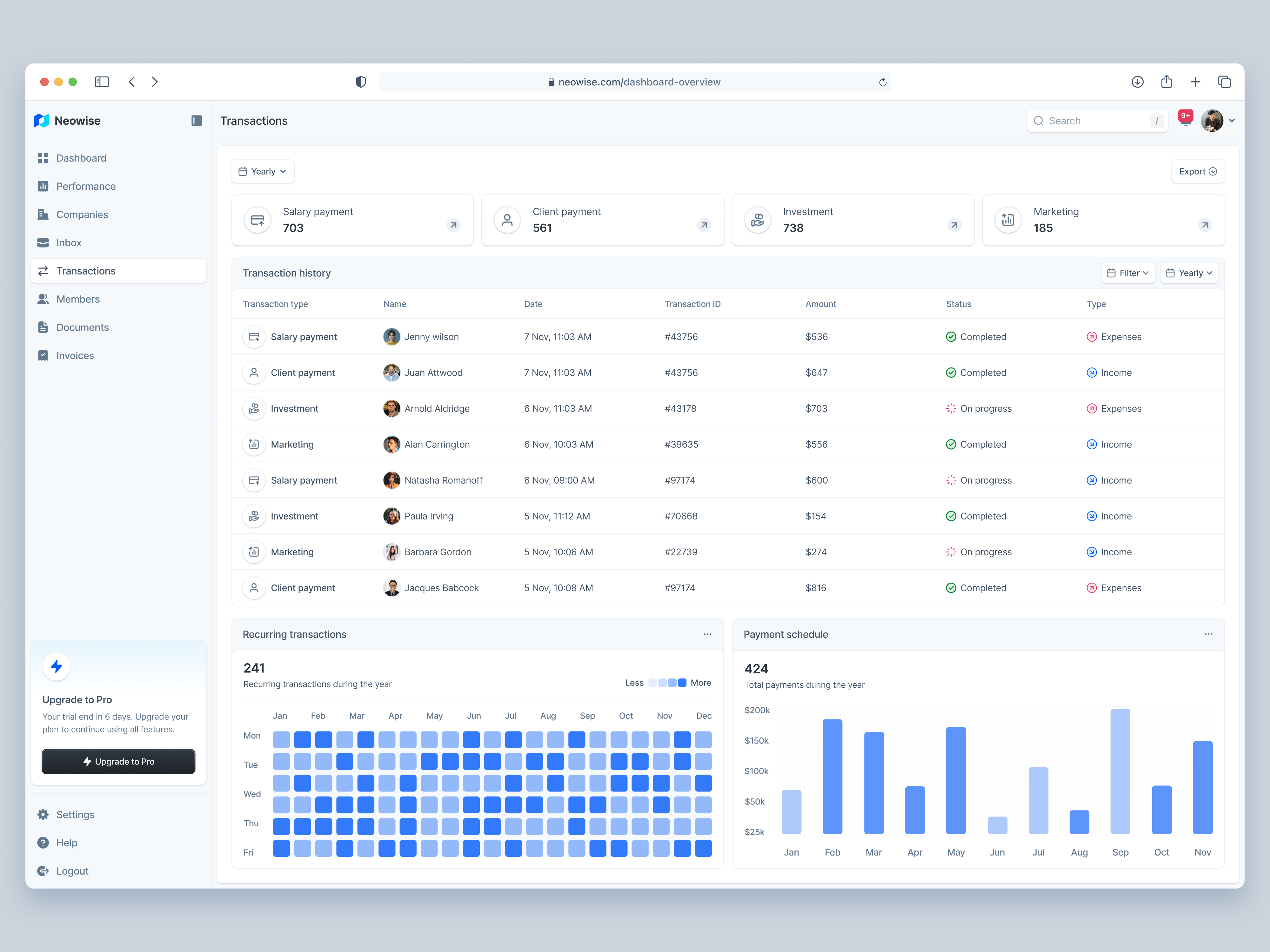Click the reload page icon in address bar
This screenshot has height=952, width=1270.
882,82
